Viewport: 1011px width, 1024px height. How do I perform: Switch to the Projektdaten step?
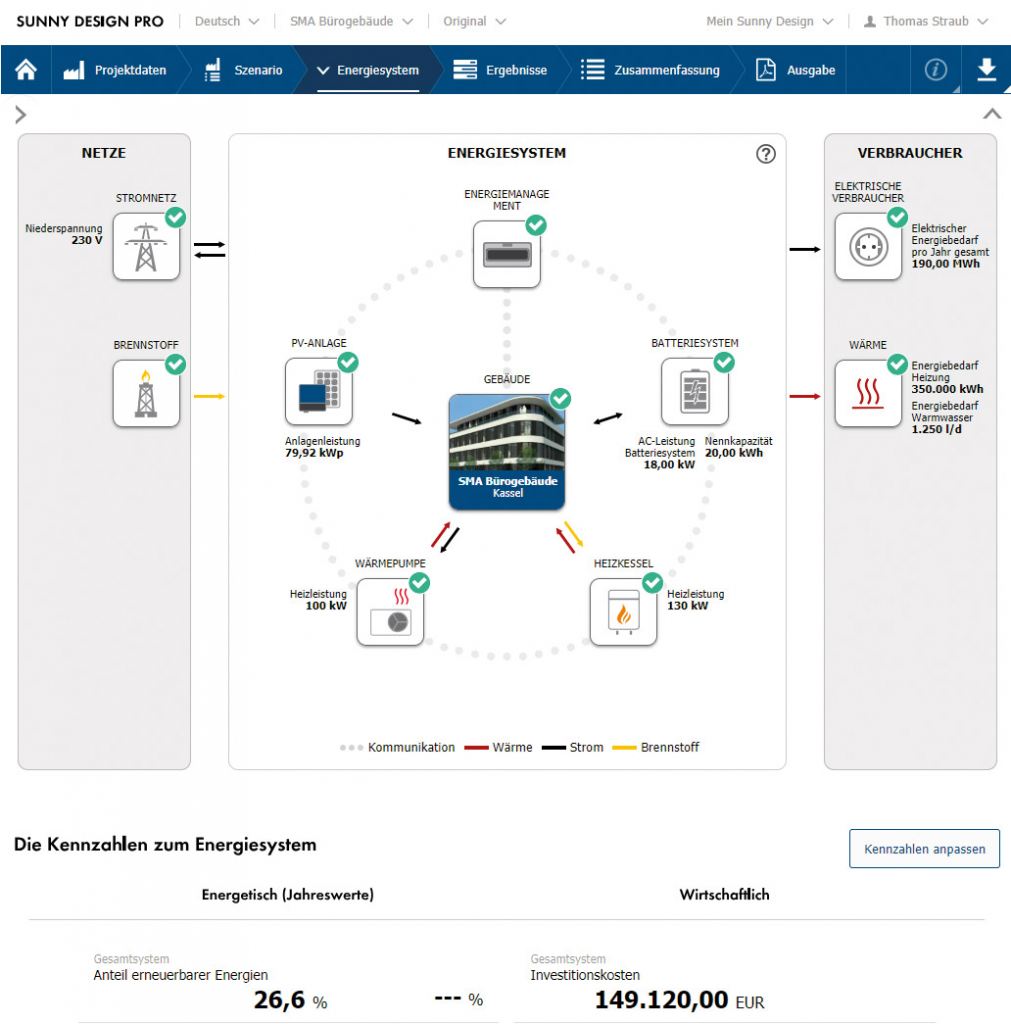click(x=131, y=70)
